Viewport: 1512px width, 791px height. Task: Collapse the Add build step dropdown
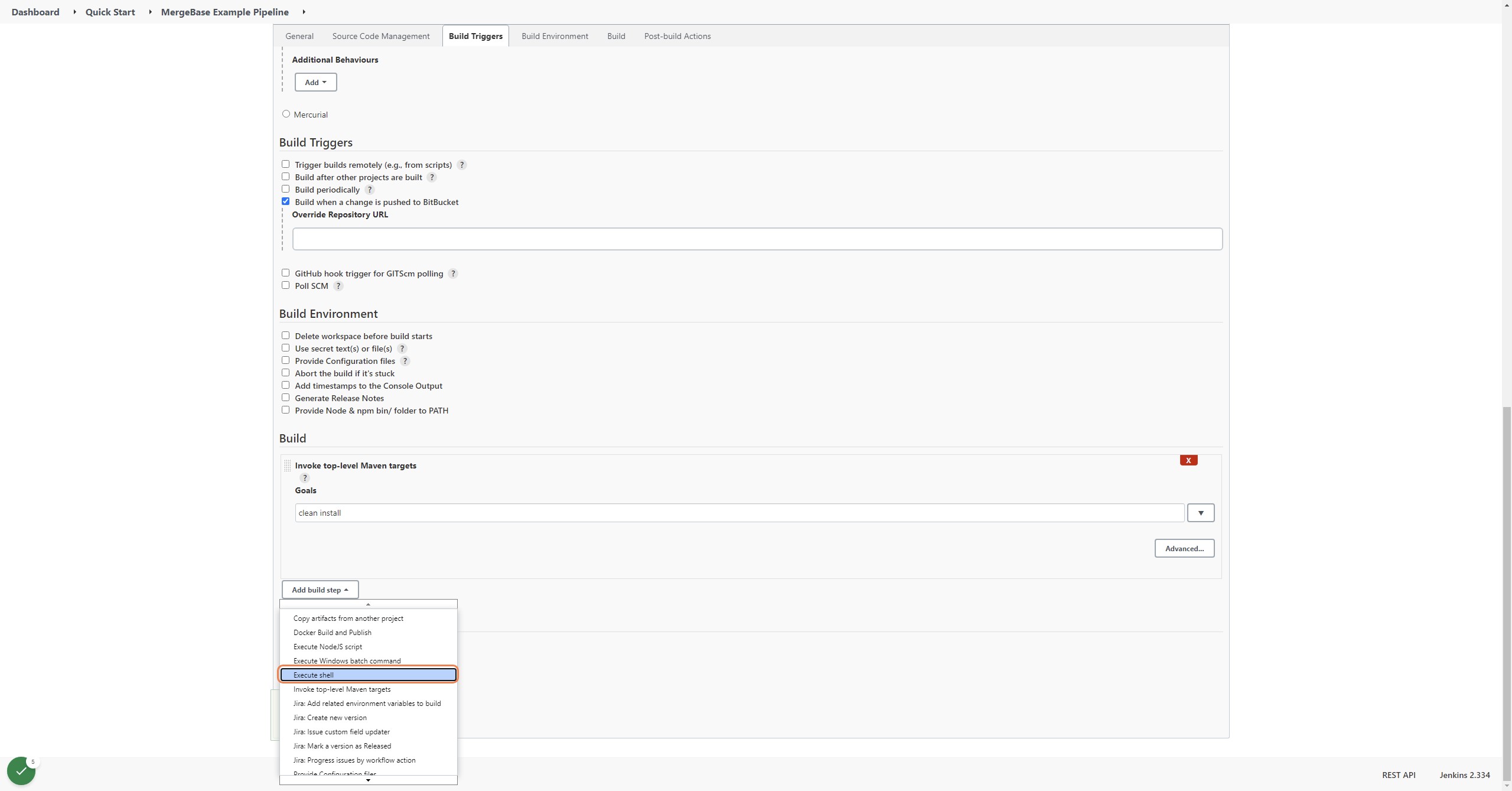coord(320,590)
